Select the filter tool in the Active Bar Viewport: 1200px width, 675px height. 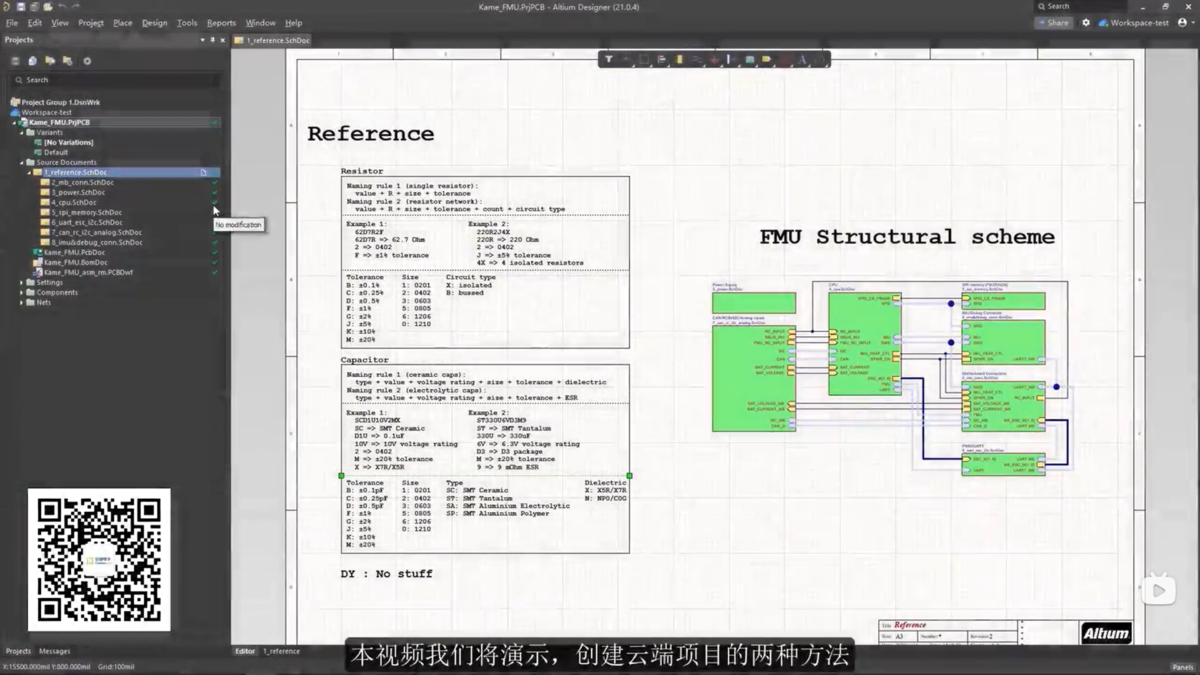[x=609, y=60]
